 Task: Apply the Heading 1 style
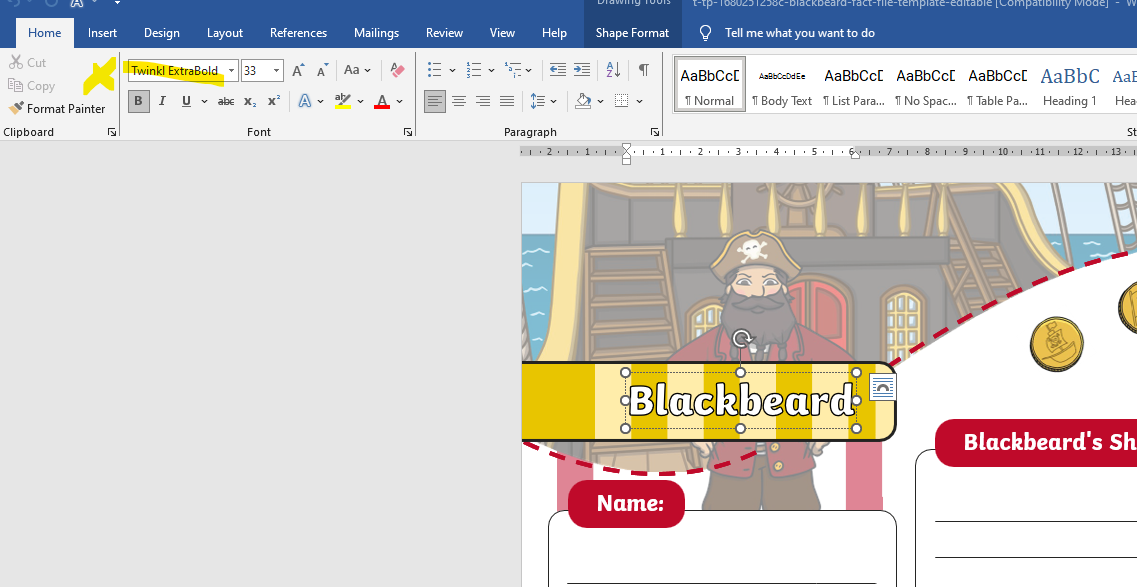click(1069, 86)
